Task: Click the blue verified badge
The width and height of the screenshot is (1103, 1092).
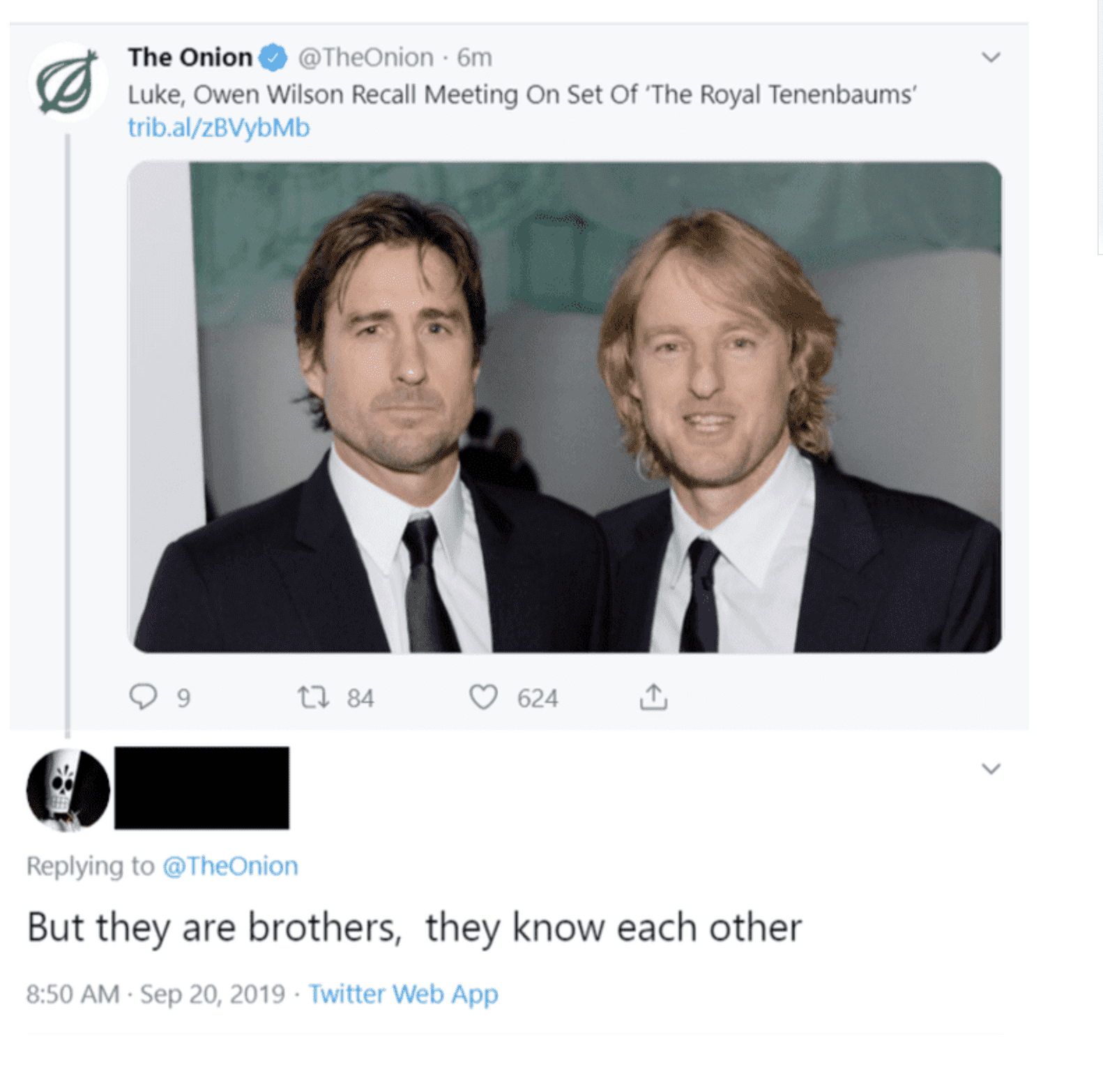Action: point(273,57)
